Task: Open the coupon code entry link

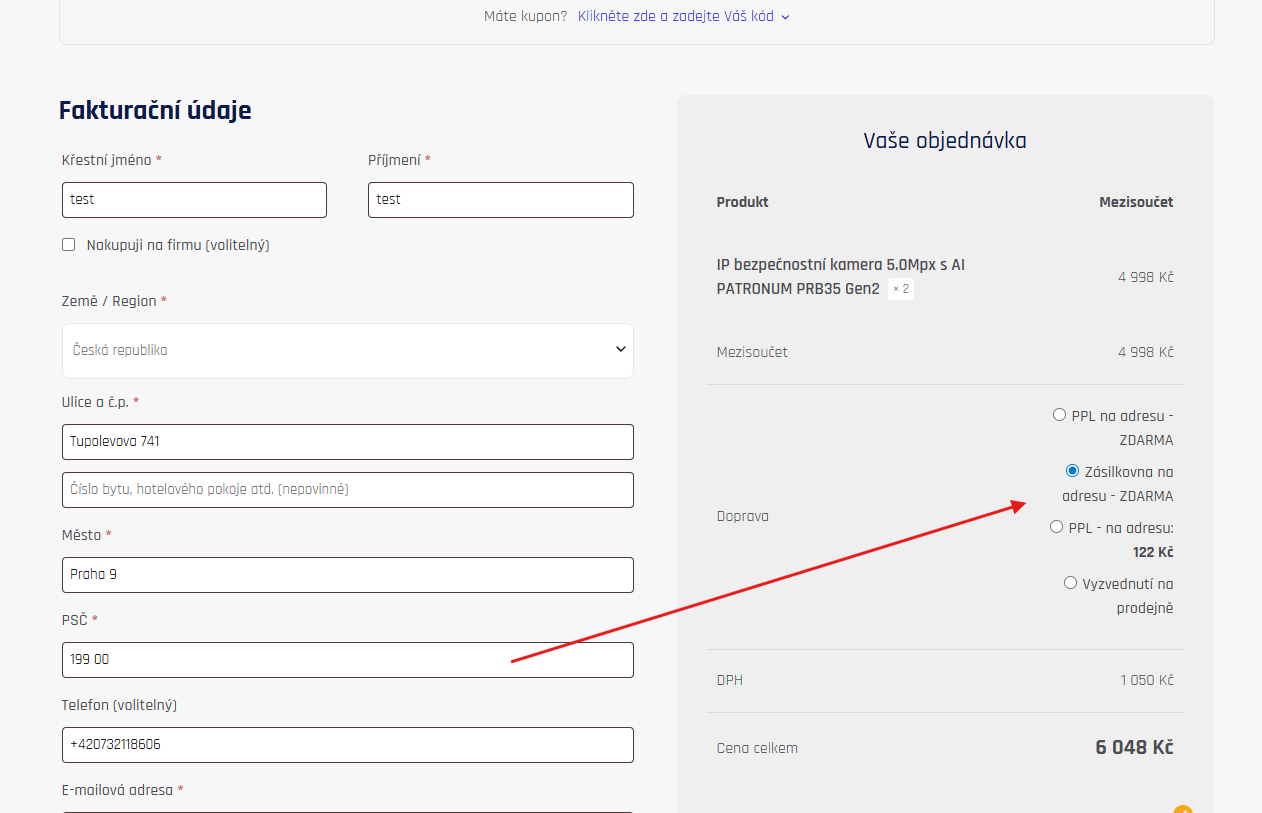Action: [676, 16]
